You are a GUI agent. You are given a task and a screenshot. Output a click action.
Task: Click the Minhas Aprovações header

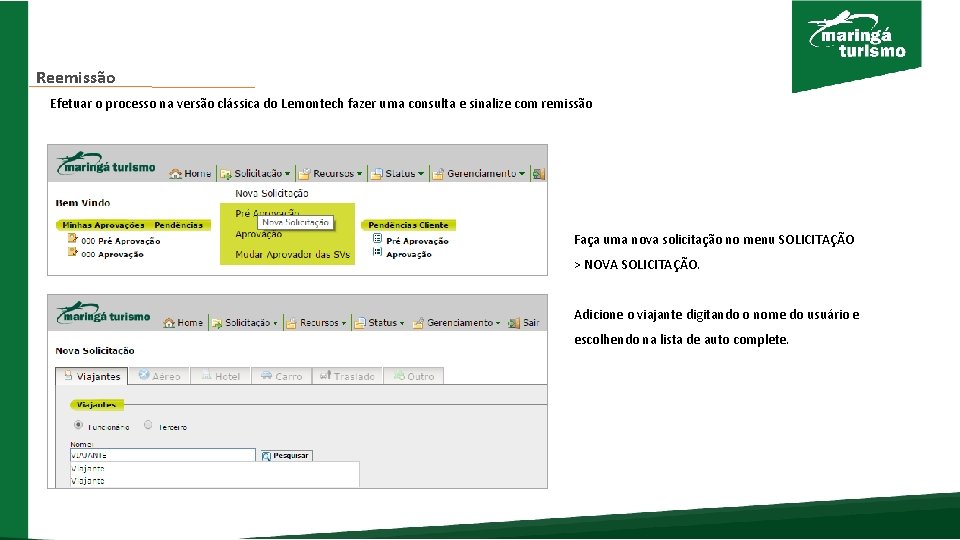coord(103,225)
